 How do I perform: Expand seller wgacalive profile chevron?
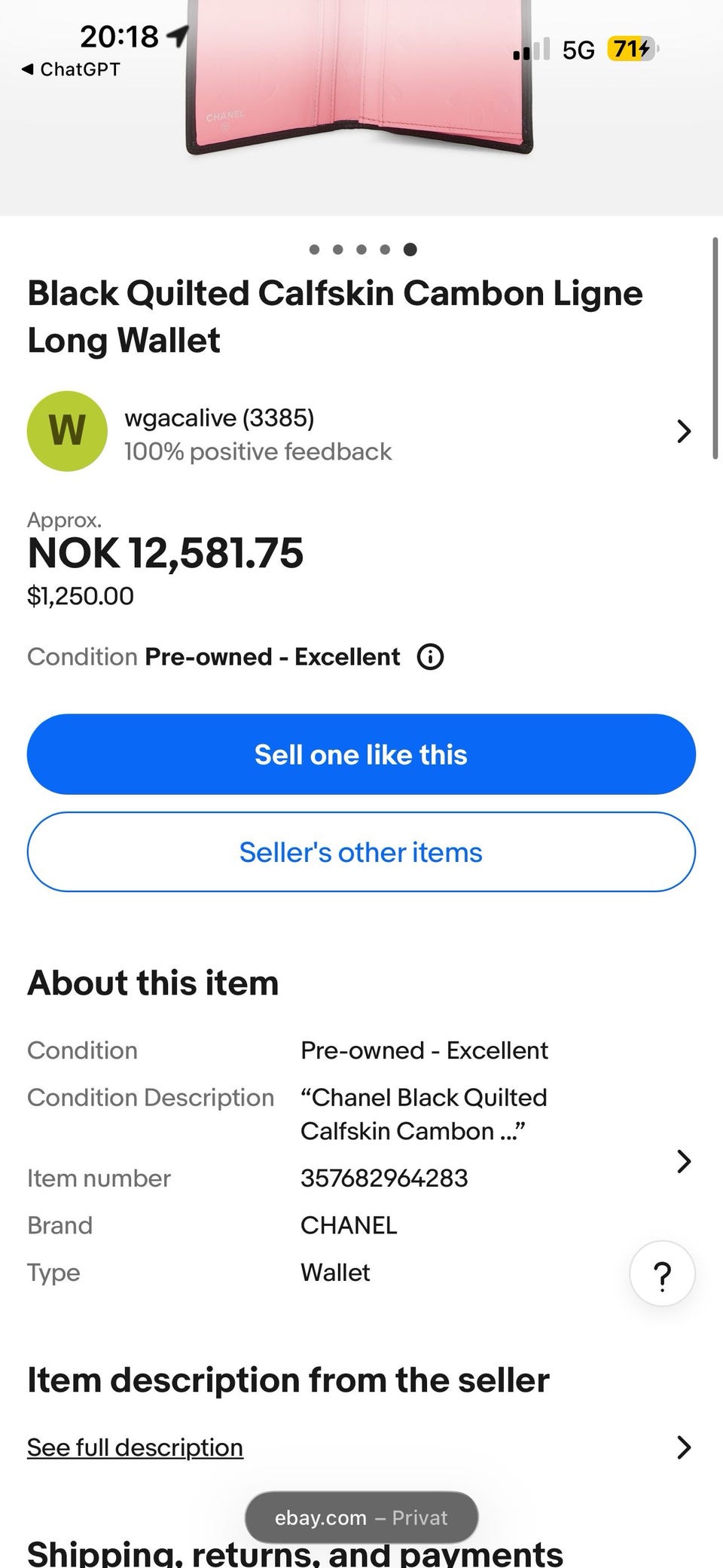(683, 431)
